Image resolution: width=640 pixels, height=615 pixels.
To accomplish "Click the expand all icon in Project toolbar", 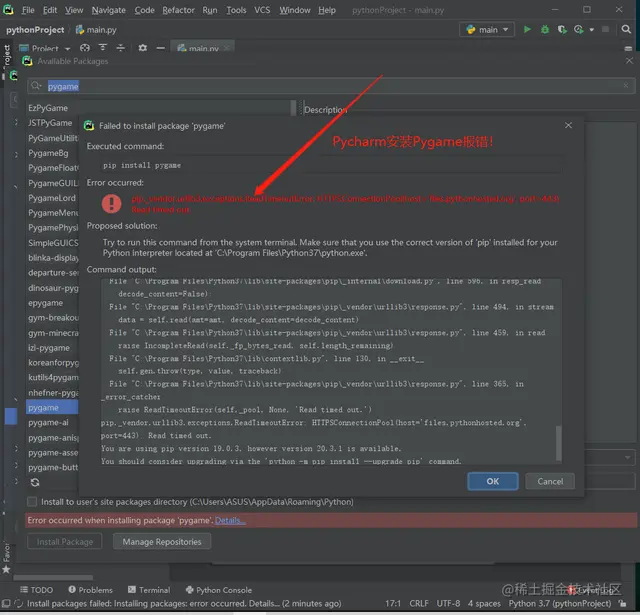I will tap(103, 48).
